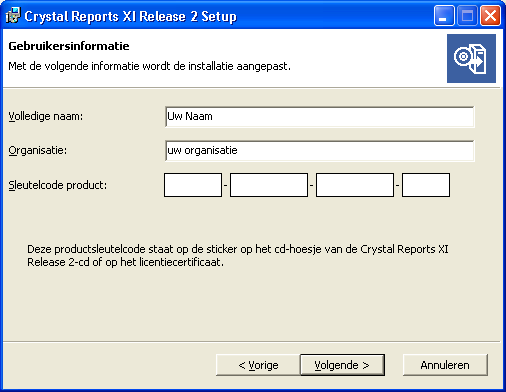The width and height of the screenshot is (506, 392).
Task: Click the 'Volledige naam:' label
Action: (x=46, y=116)
